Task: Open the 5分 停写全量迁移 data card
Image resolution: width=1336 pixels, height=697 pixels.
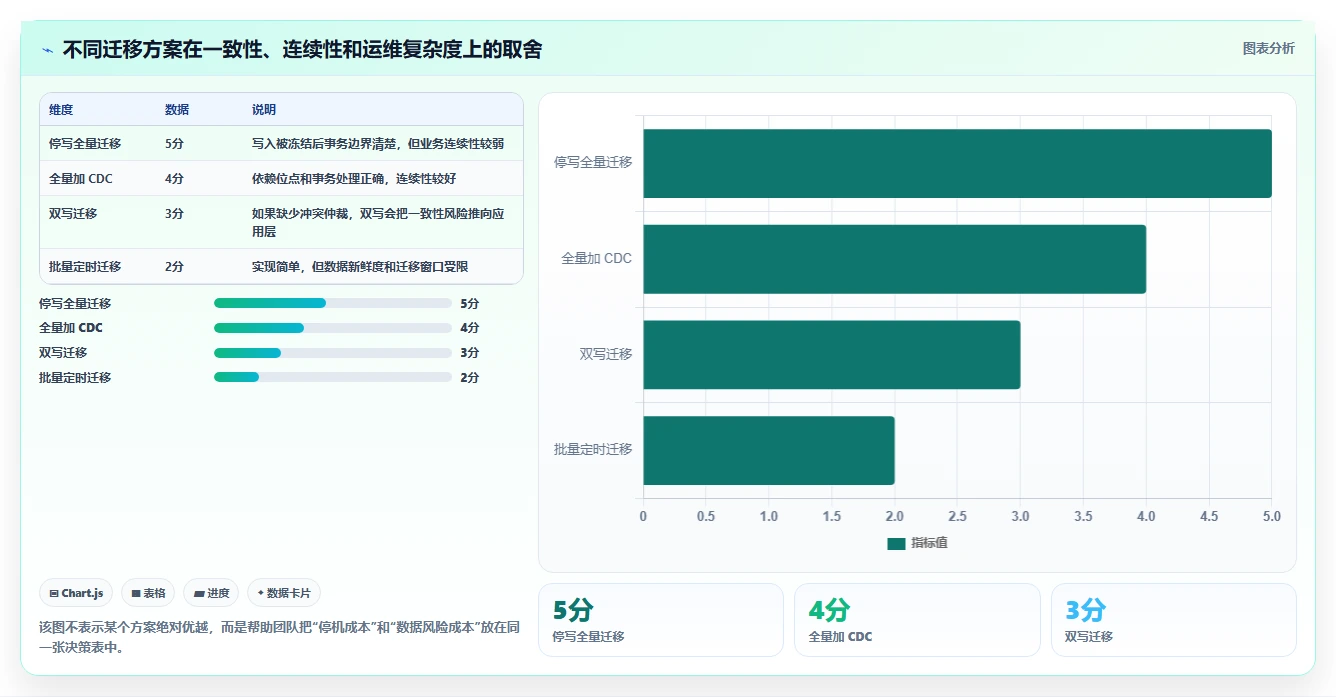Action: coord(661,620)
